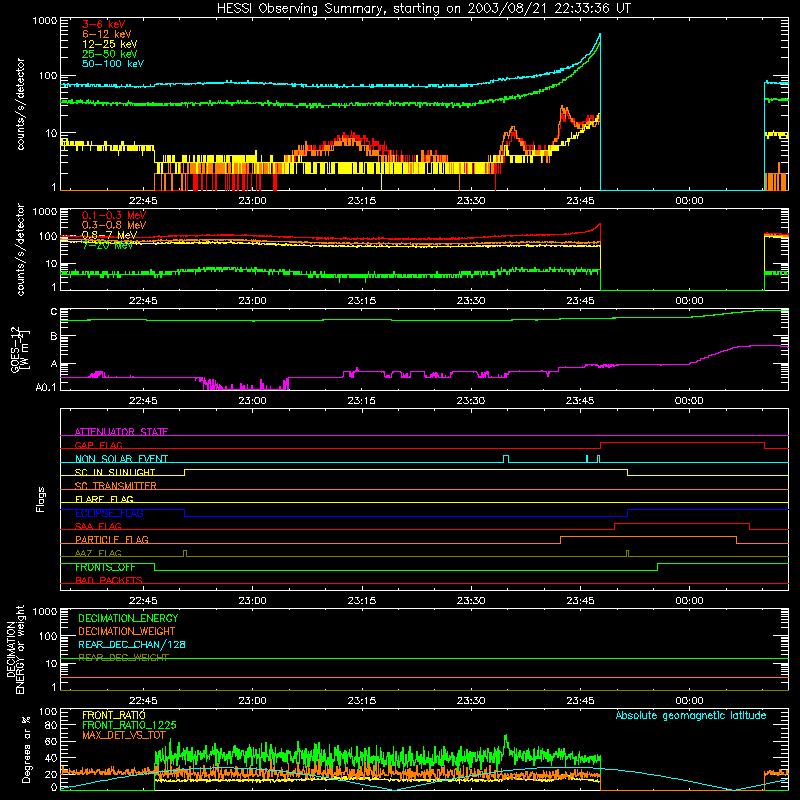Screen dimensions: 800x800
Task: Select the 7-20 MeV legend label
Action: tap(107, 245)
